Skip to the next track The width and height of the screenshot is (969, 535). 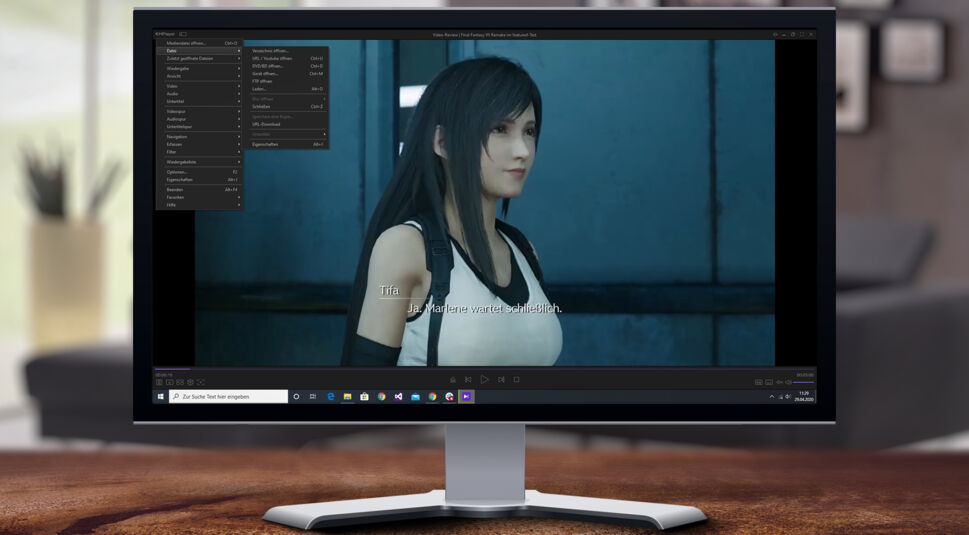(501, 379)
